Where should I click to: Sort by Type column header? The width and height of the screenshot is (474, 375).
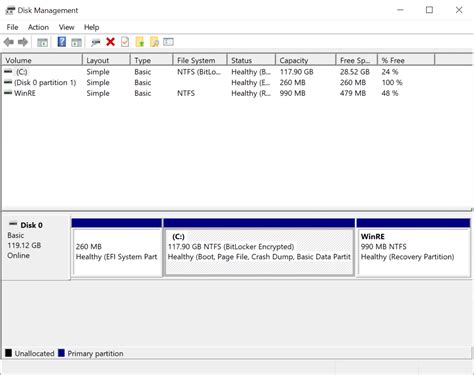click(152, 60)
